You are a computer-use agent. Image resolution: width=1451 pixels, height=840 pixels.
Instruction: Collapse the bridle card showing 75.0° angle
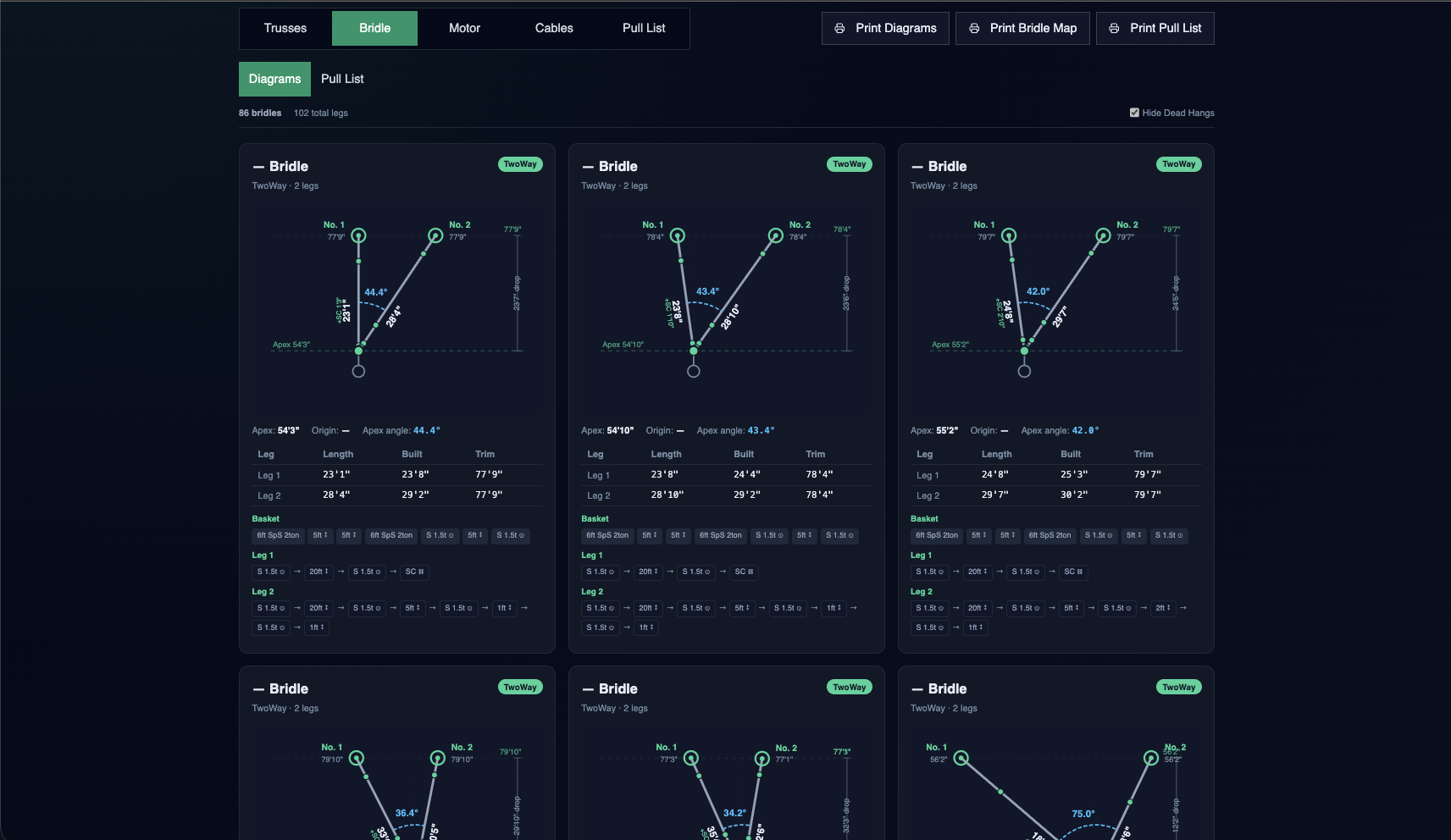pyautogui.click(x=917, y=689)
